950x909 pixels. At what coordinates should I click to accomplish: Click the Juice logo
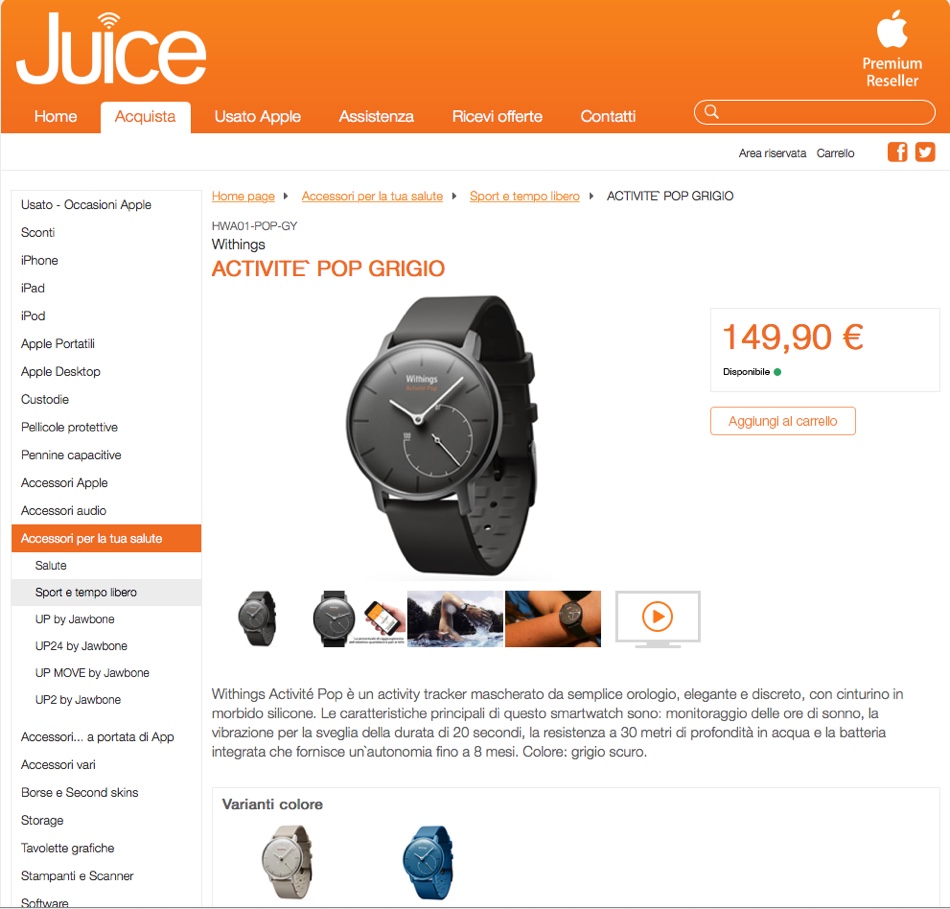[x=111, y=48]
